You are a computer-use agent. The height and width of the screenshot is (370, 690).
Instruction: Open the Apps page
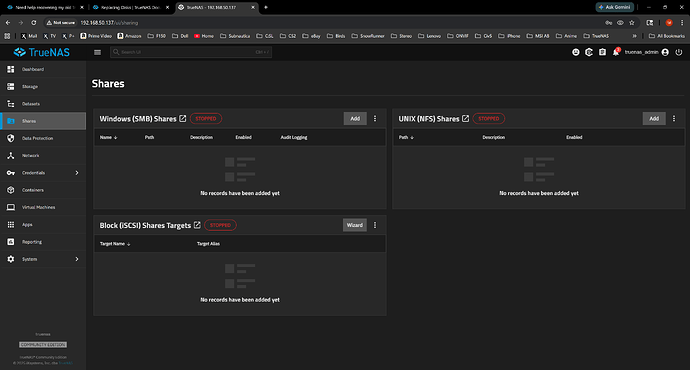(43, 224)
